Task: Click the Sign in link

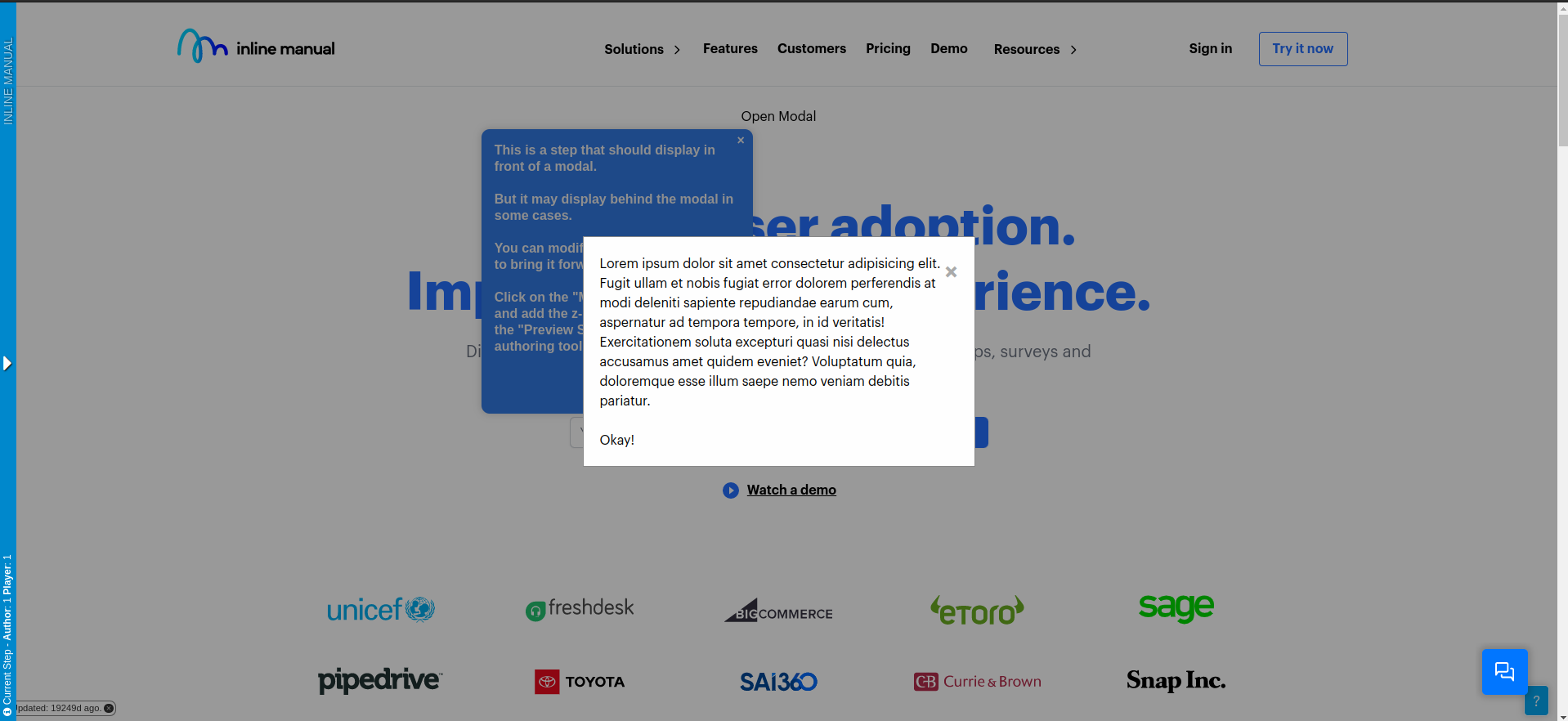Action: click(x=1210, y=49)
